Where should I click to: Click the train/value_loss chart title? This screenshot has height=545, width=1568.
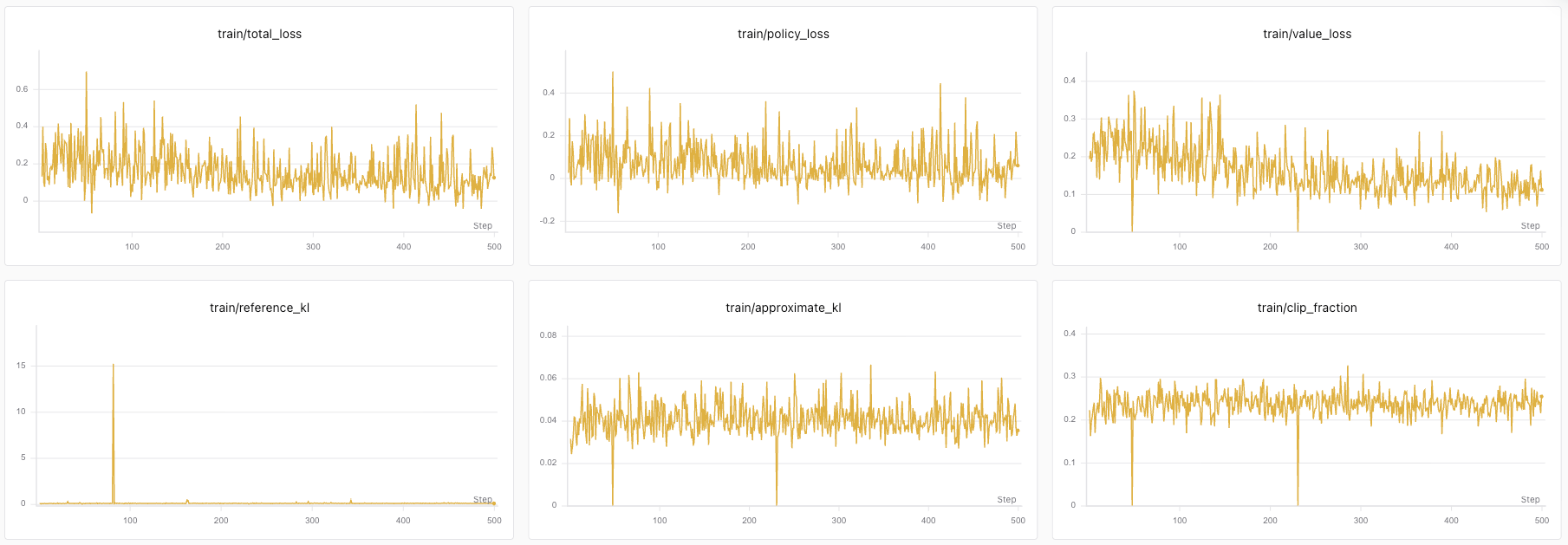[1306, 34]
